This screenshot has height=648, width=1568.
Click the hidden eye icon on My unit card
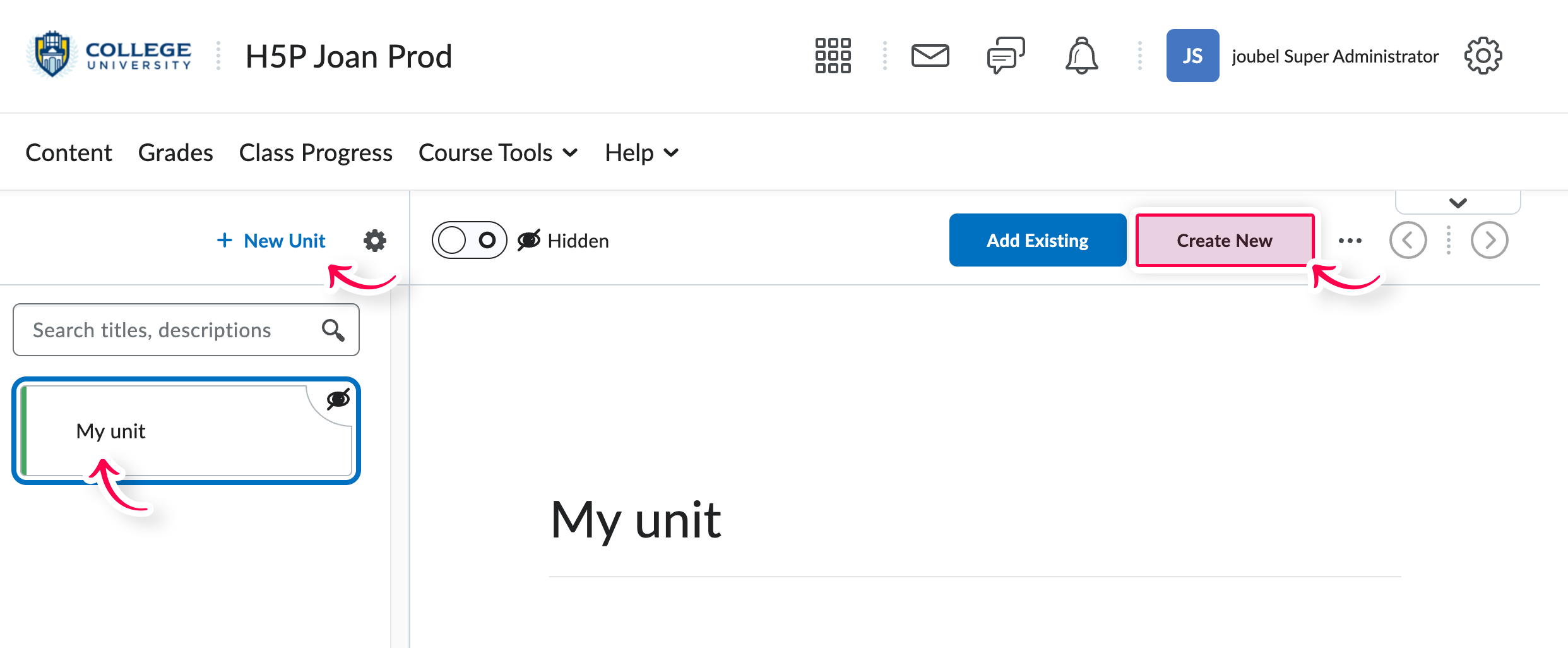pyautogui.click(x=338, y=399)
